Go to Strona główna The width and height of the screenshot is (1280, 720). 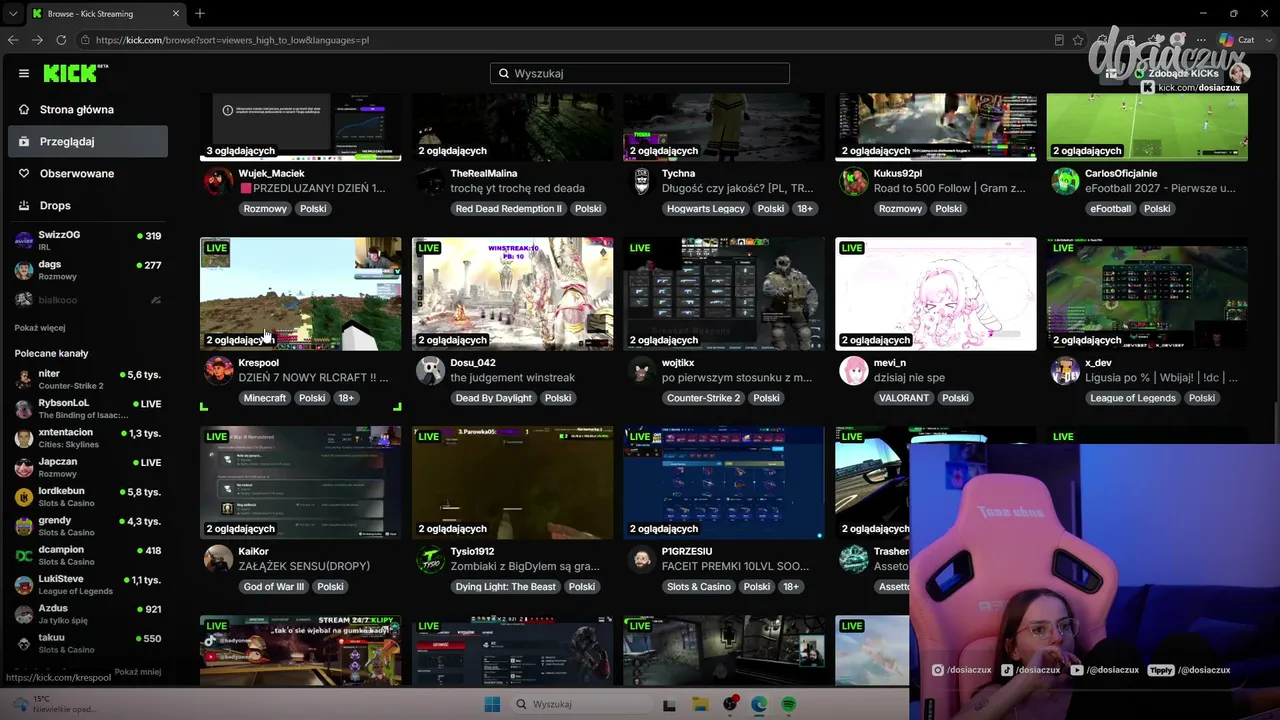(88, 109)
